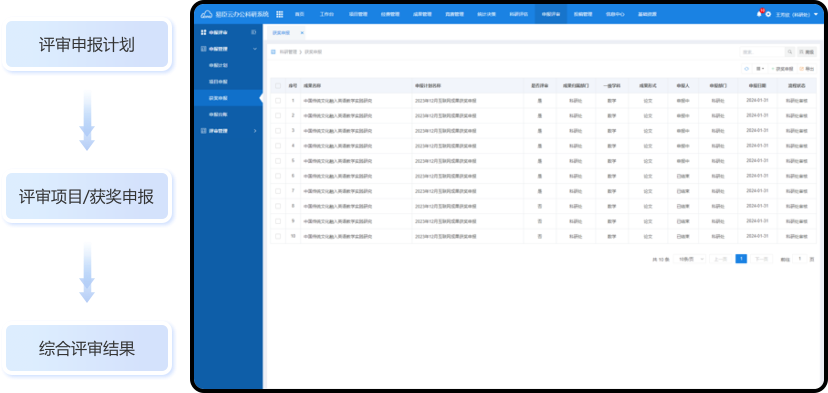Open 成果管理 in the top navigation
The image size is (828, 393).
tap(422, 14)
